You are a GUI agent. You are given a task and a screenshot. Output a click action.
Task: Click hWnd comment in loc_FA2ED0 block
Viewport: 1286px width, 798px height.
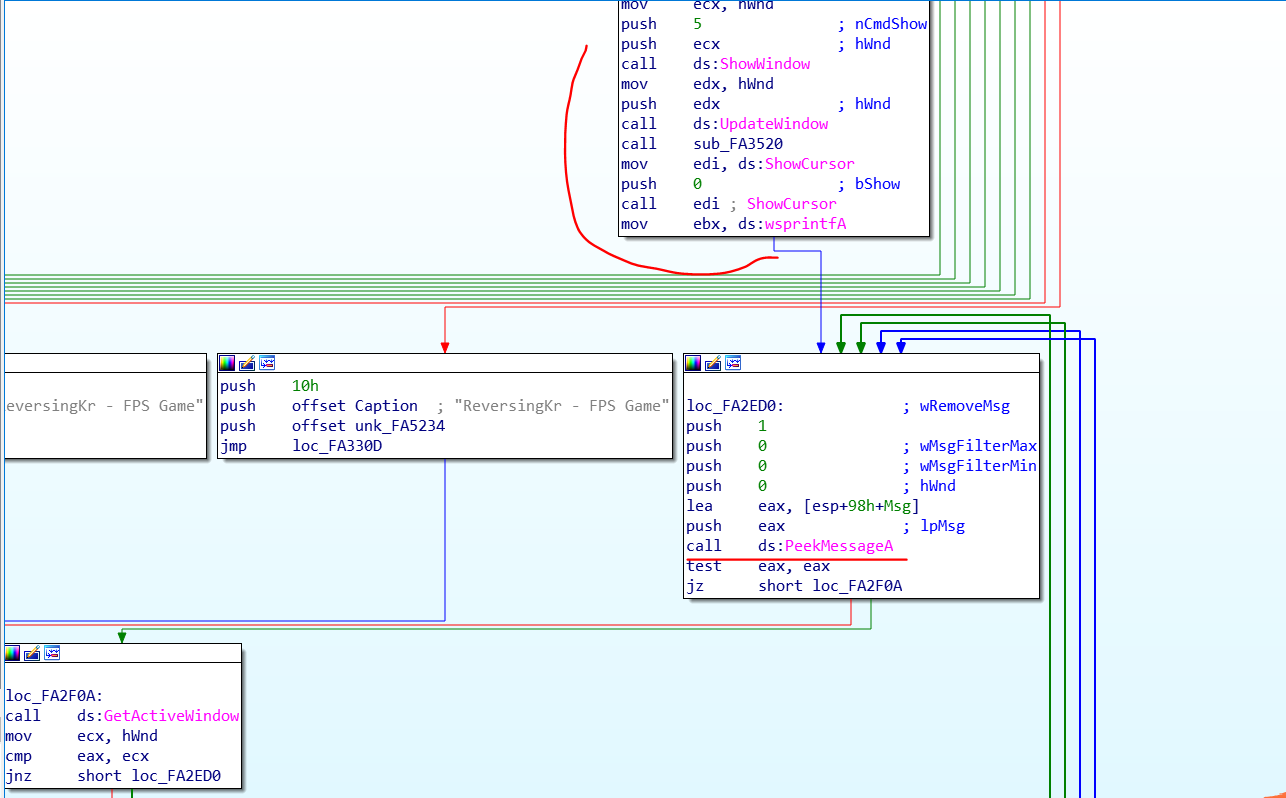pyautogui.click(x=929, y=486)
